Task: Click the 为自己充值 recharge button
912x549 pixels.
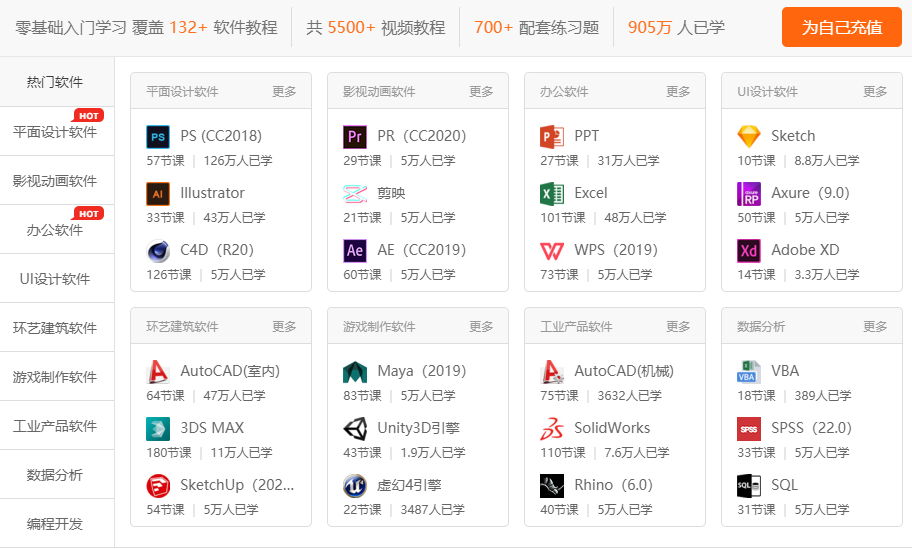Action: (x=842, y=27)
